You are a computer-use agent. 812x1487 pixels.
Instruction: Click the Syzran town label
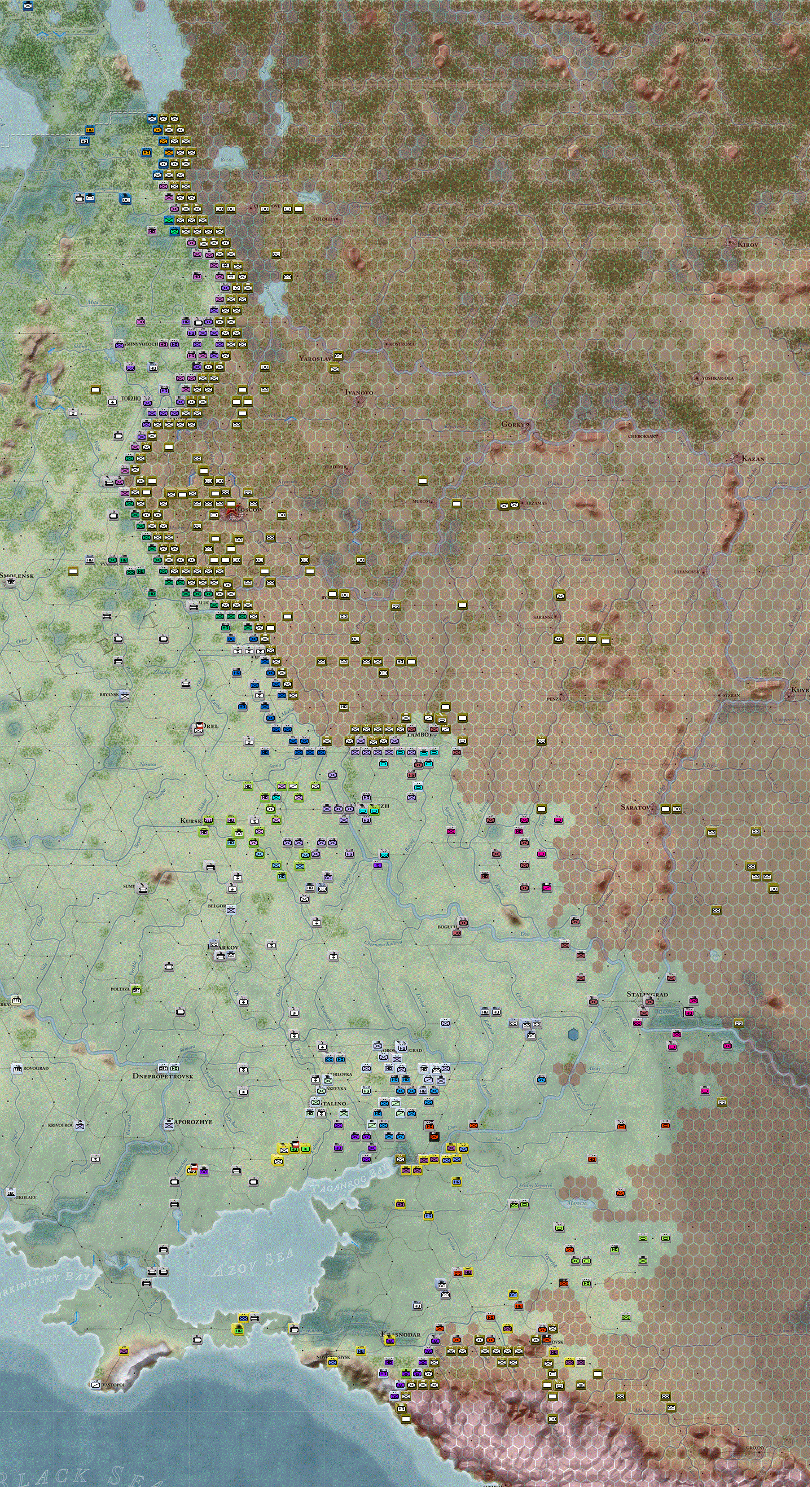pyautogui.click(x=733, y=697)
